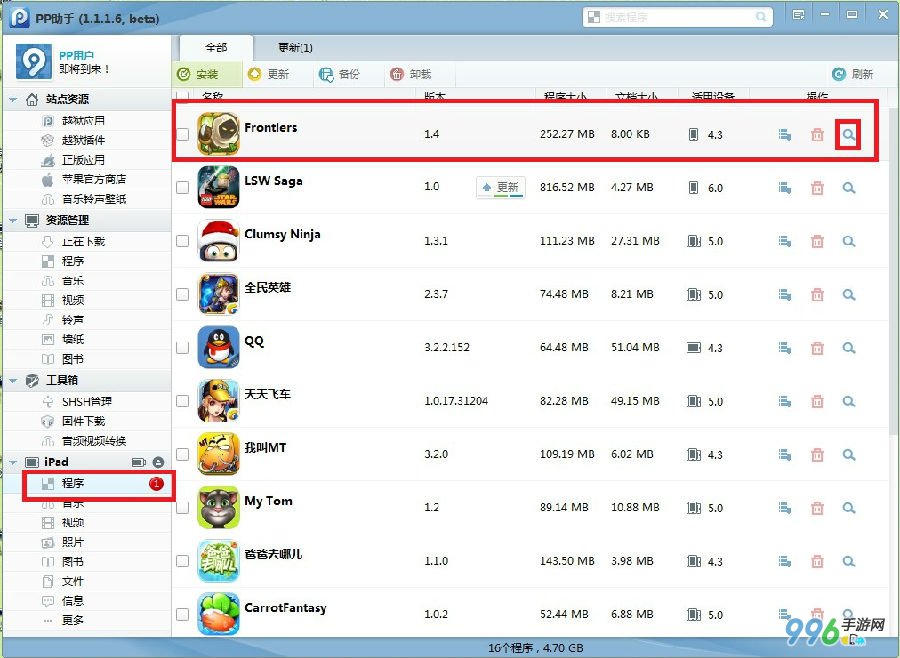
Task: Click the magnifier icon in the LSW Saga row
Action: click(848, 188)
